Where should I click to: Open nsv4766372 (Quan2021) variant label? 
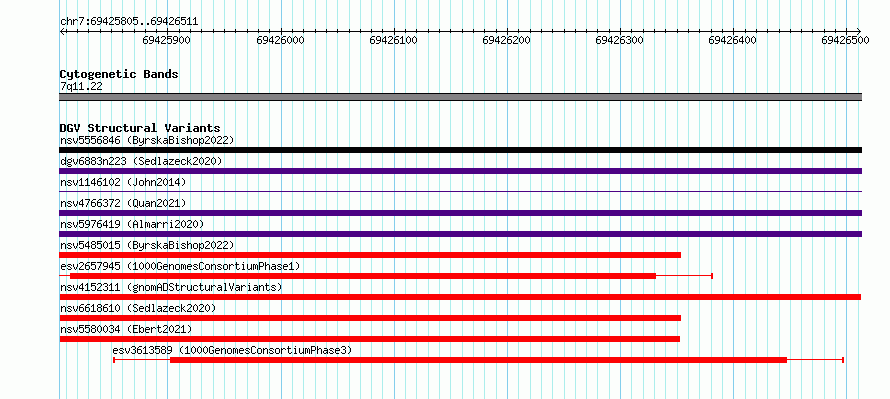pyautogui.click(x=123, y=203)
